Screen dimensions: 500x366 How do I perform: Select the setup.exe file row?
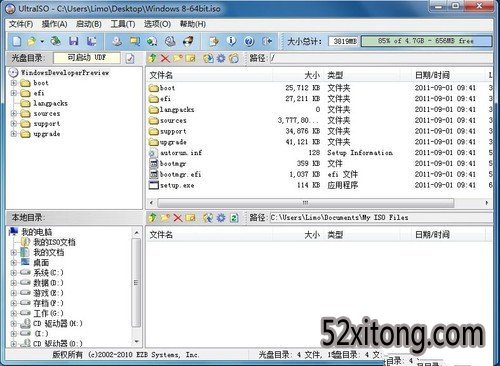(x=319, y=185)
